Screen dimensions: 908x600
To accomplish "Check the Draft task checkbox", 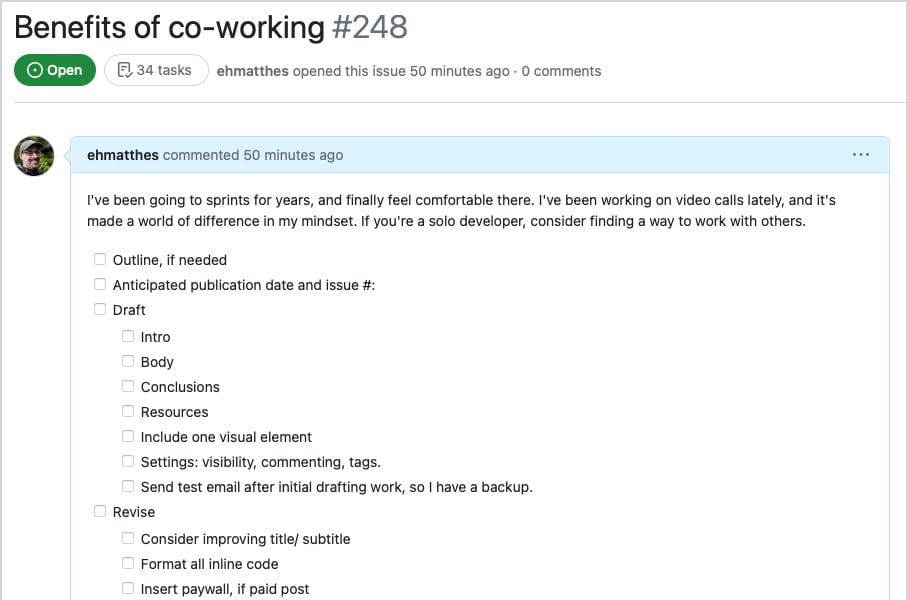I will (99, 308).
